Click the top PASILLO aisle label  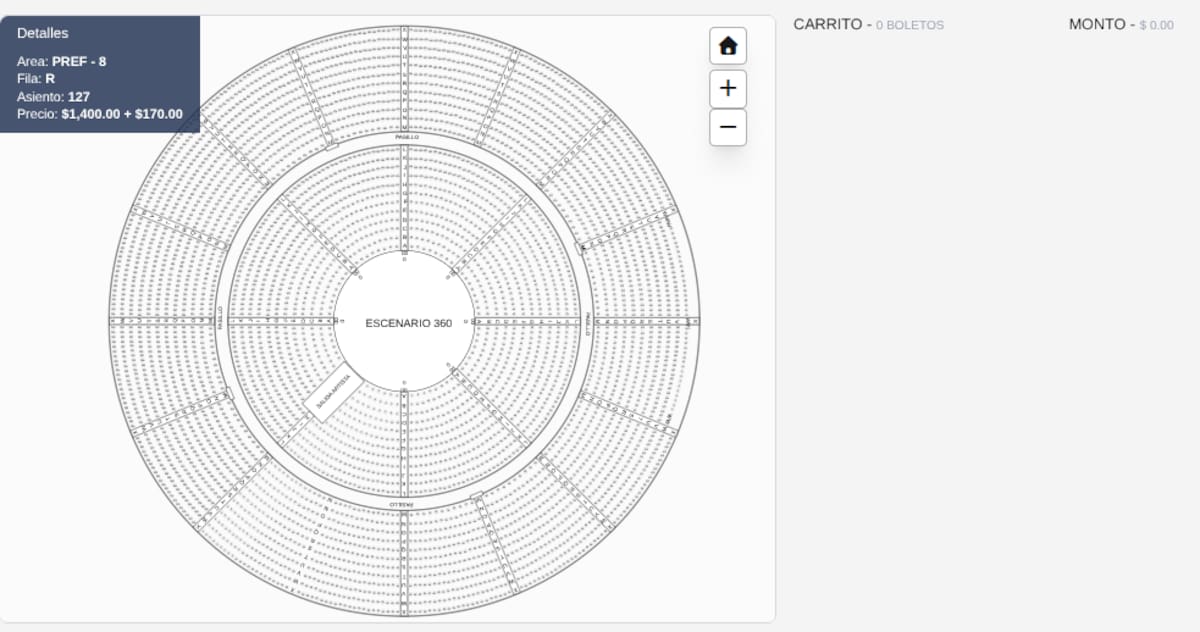(407, 137)
